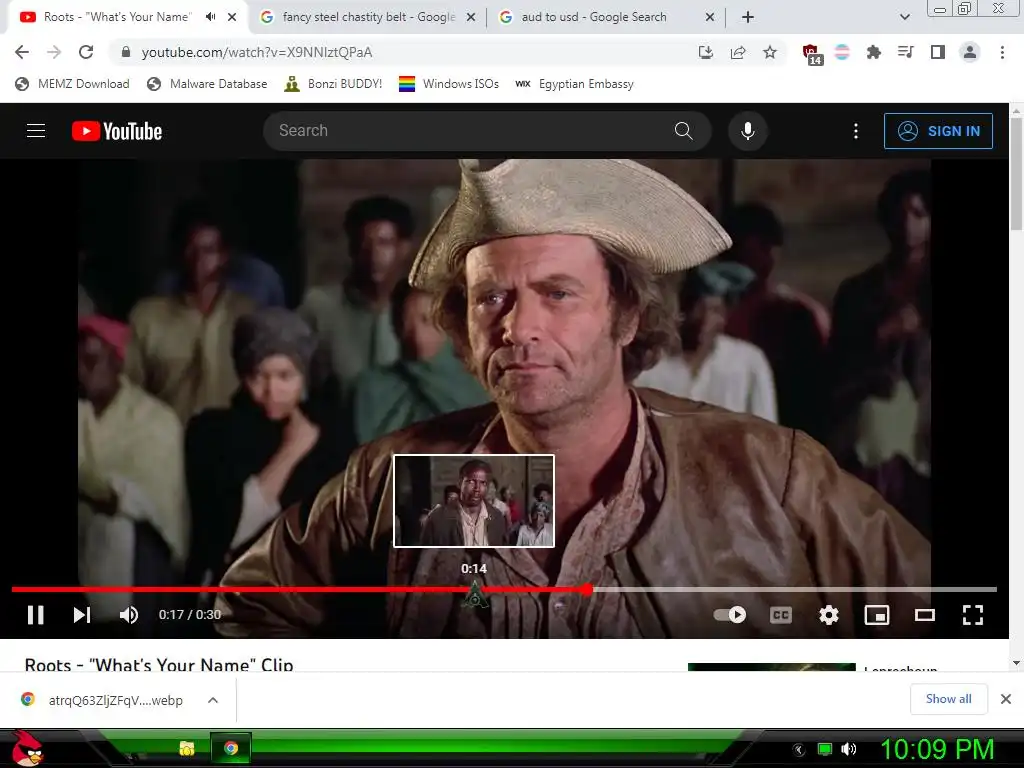The image size is (1024, 768).
Task: Open Windows ISOs bookmark
Action: (x=449, y=84)
